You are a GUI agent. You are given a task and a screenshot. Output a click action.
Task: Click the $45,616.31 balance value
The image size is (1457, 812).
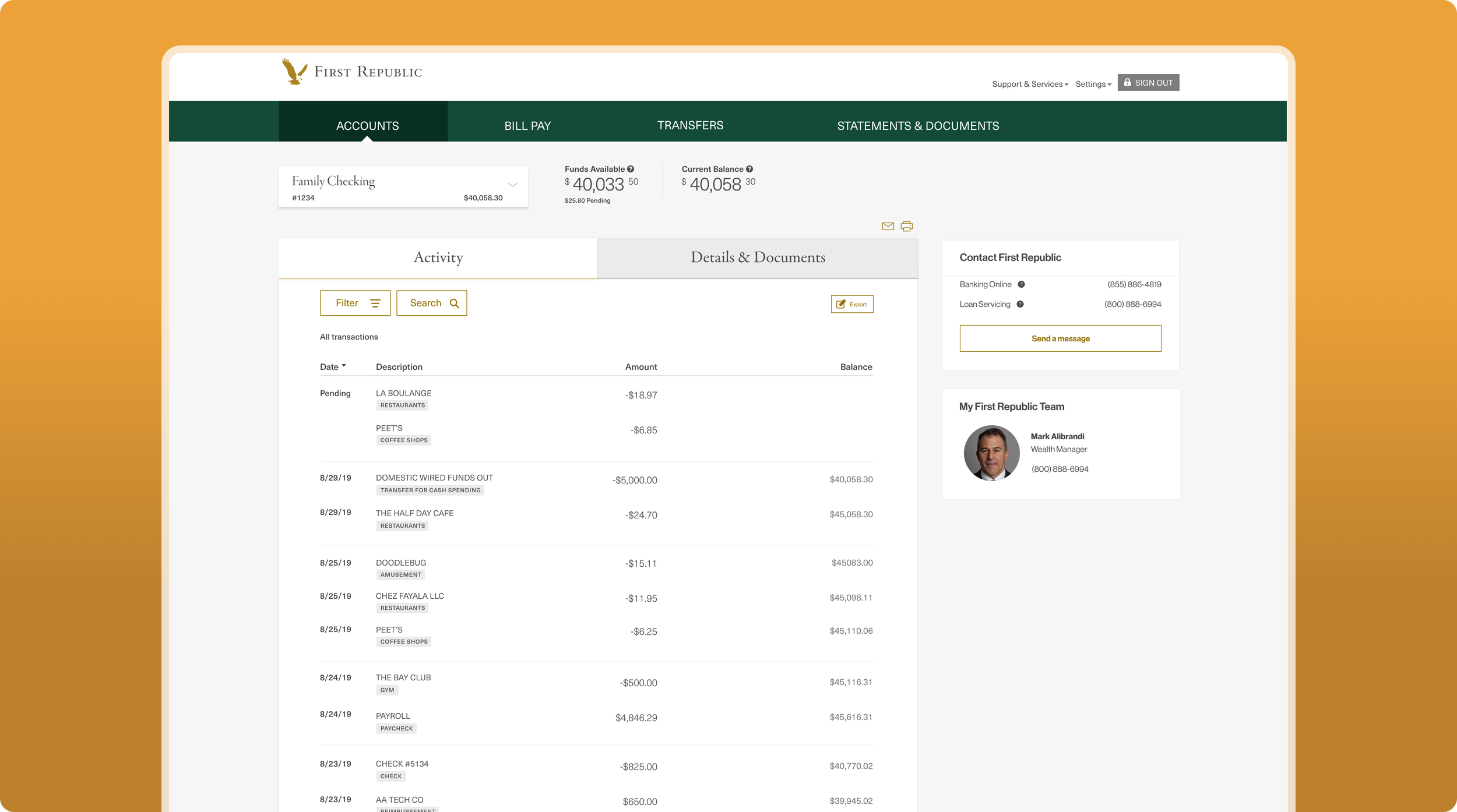point(851,718)
